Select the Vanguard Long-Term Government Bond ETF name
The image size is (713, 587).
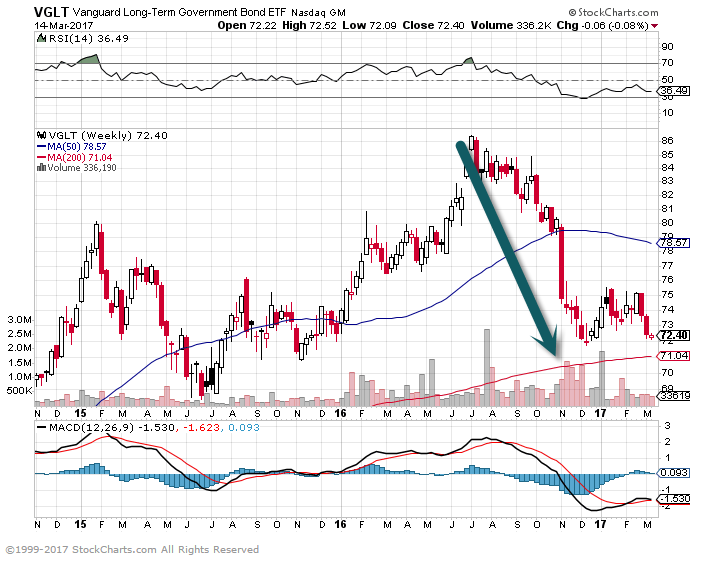pyautogui.click(x=180, y=12)
